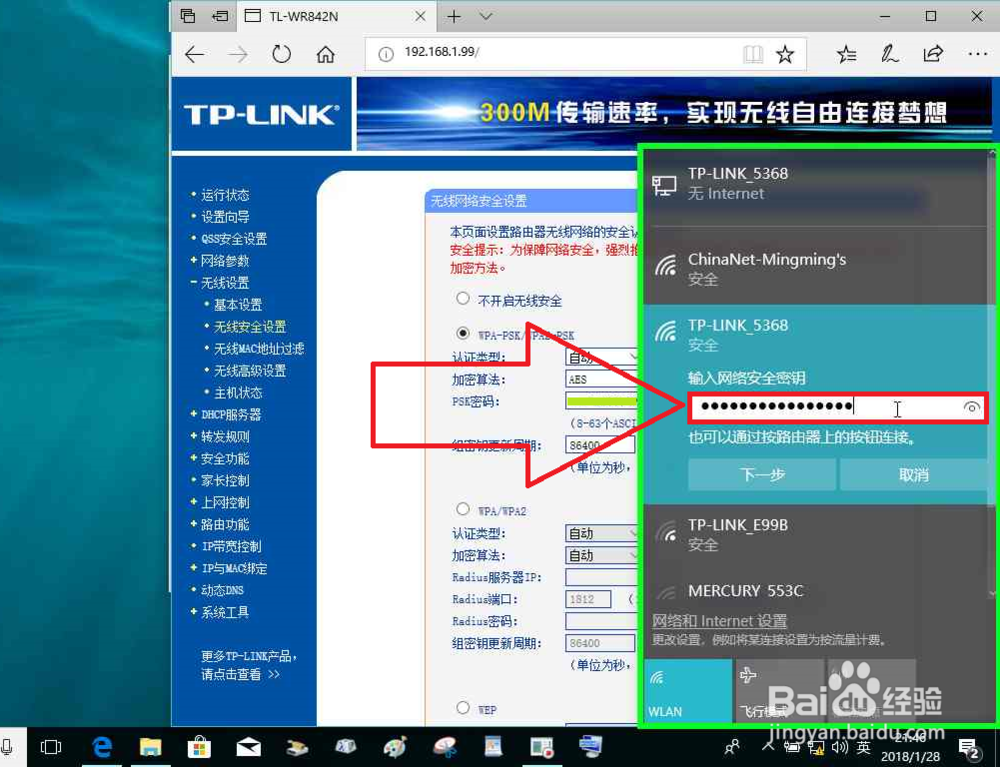This screenshot has height=767, width=1000.
Task: Select the MERCURY_553C network
Action: (x=816, y=591)
